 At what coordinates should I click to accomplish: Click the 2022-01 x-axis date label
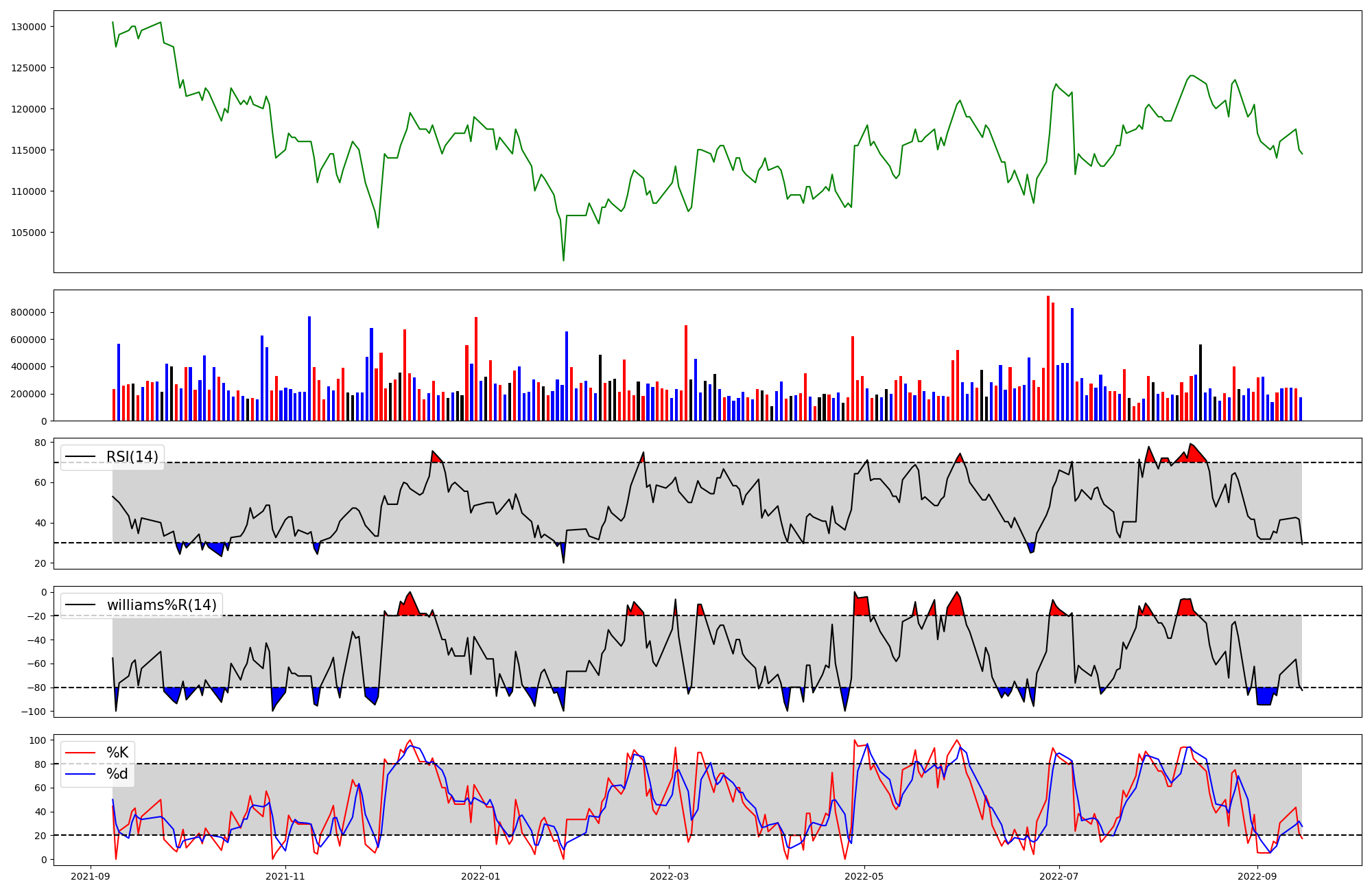point(480,876)
